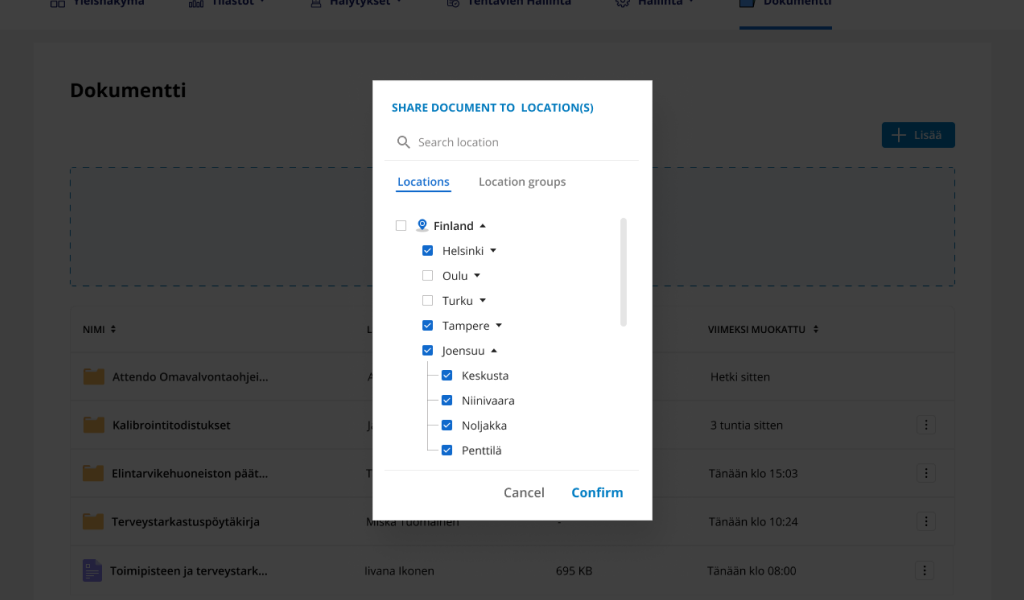This screenshot has height=600, width=1024.
Task: Expand the Turku node arrow
Action: [x=483, y=300]
